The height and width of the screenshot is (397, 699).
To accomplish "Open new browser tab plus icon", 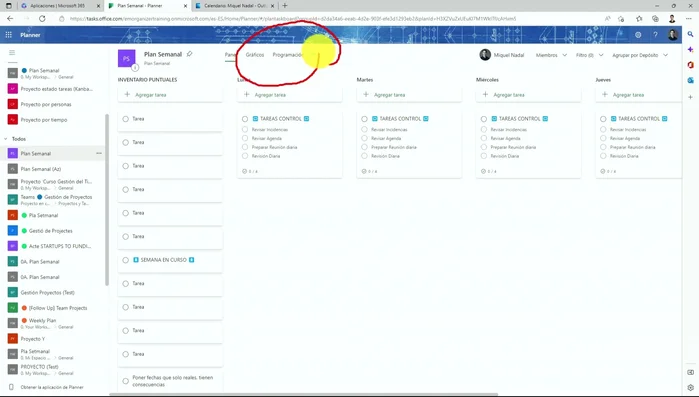I will (285, 6).
